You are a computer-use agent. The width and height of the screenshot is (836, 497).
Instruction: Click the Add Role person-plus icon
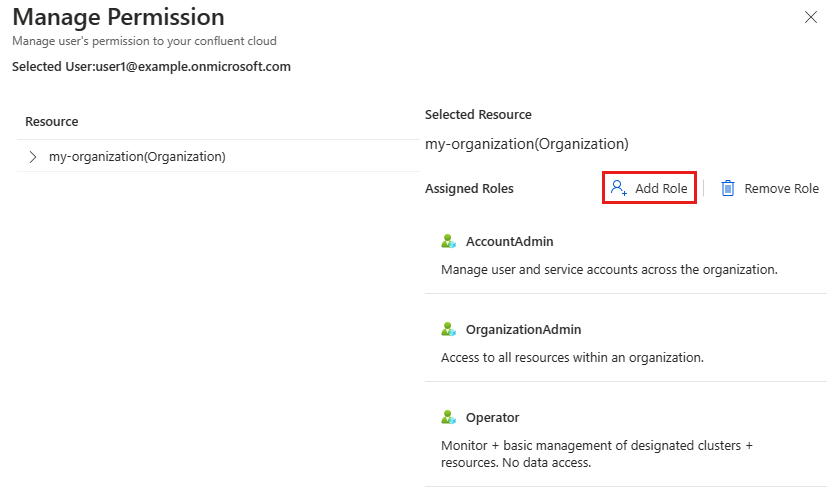[619, 188]
